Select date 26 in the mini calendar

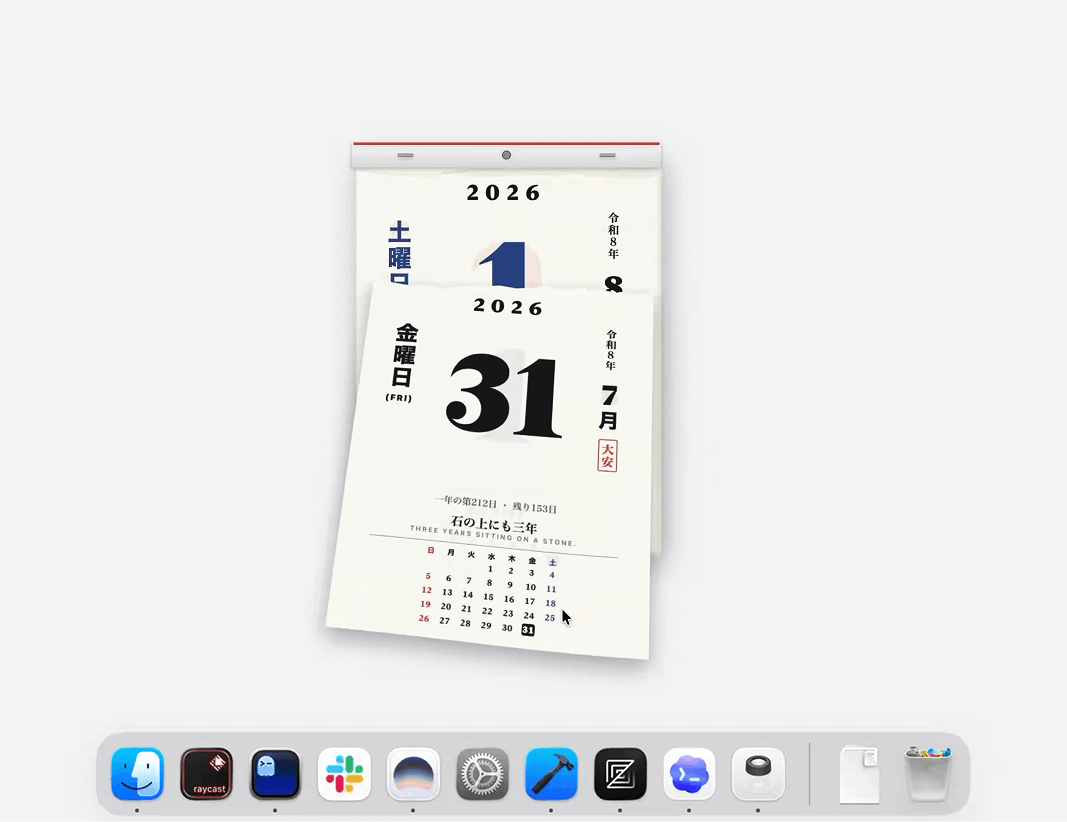pyautogui.click(x=424, y=619)
